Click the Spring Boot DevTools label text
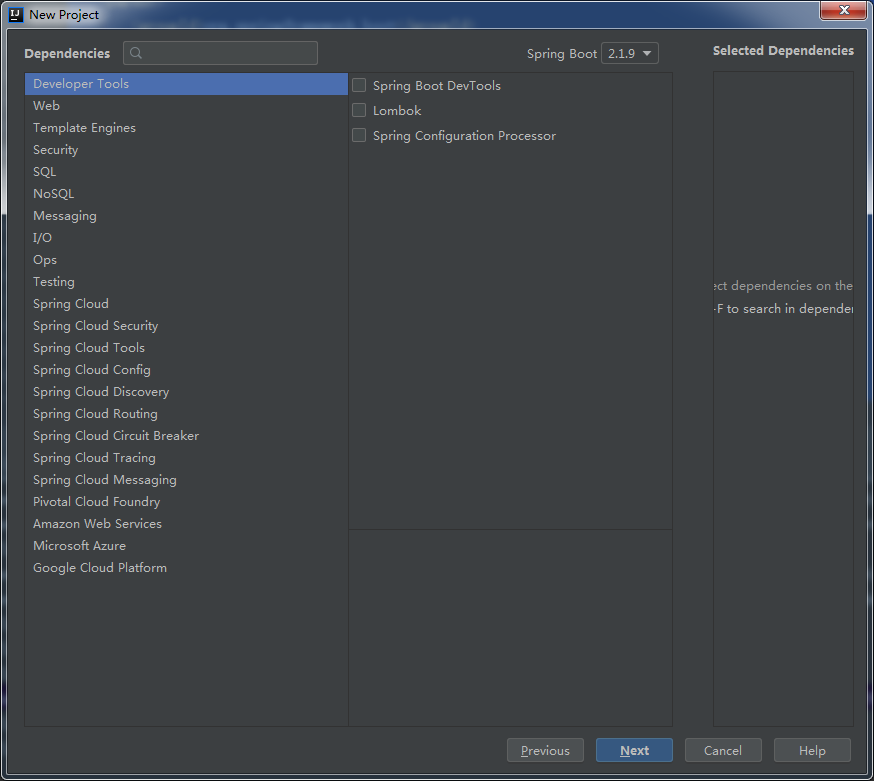 437,86
